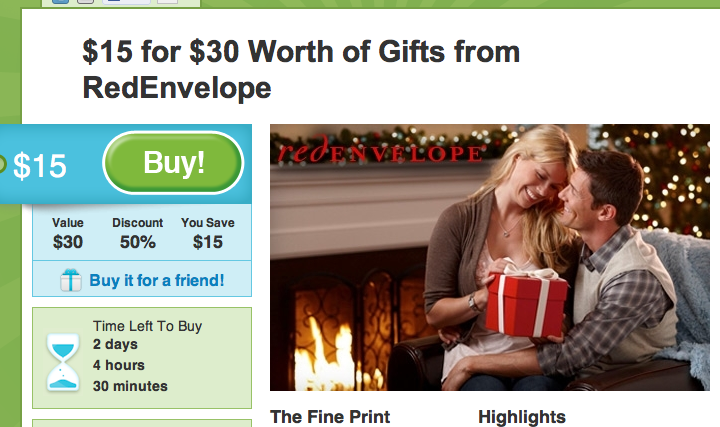Click the Facebook like box at top edge

point(126,1)
